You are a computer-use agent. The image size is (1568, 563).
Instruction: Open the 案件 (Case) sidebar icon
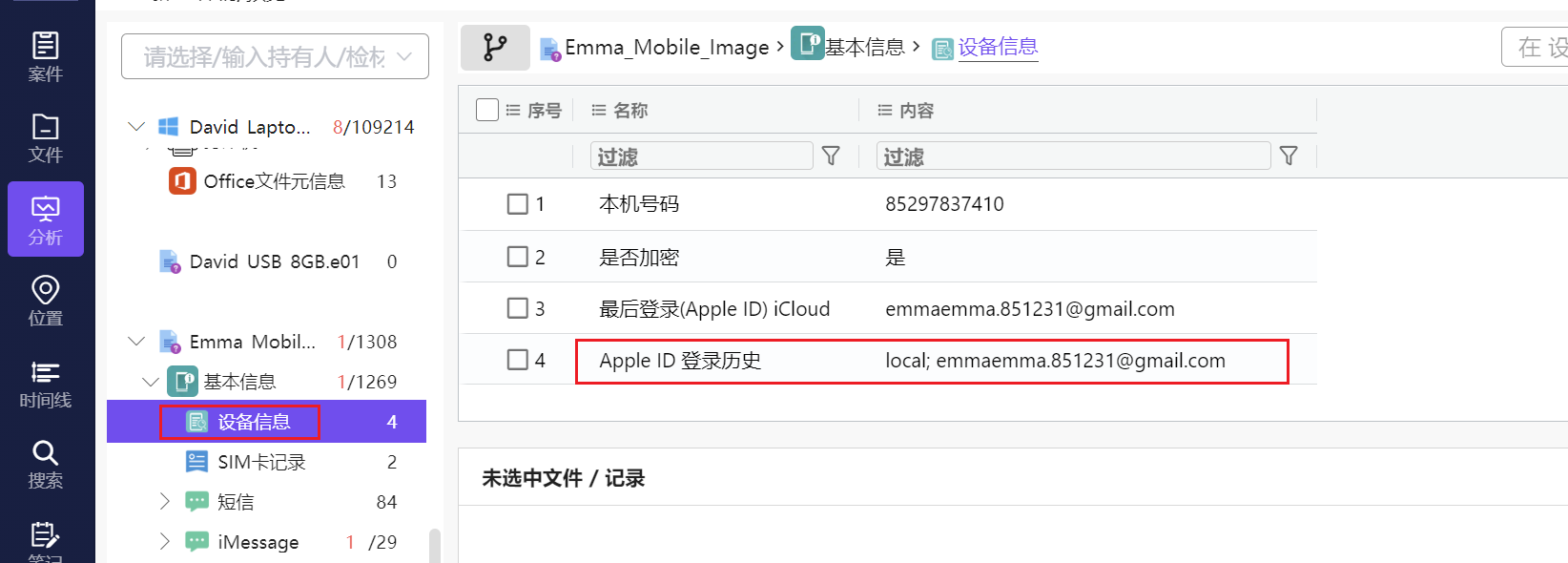pos(45,56)
